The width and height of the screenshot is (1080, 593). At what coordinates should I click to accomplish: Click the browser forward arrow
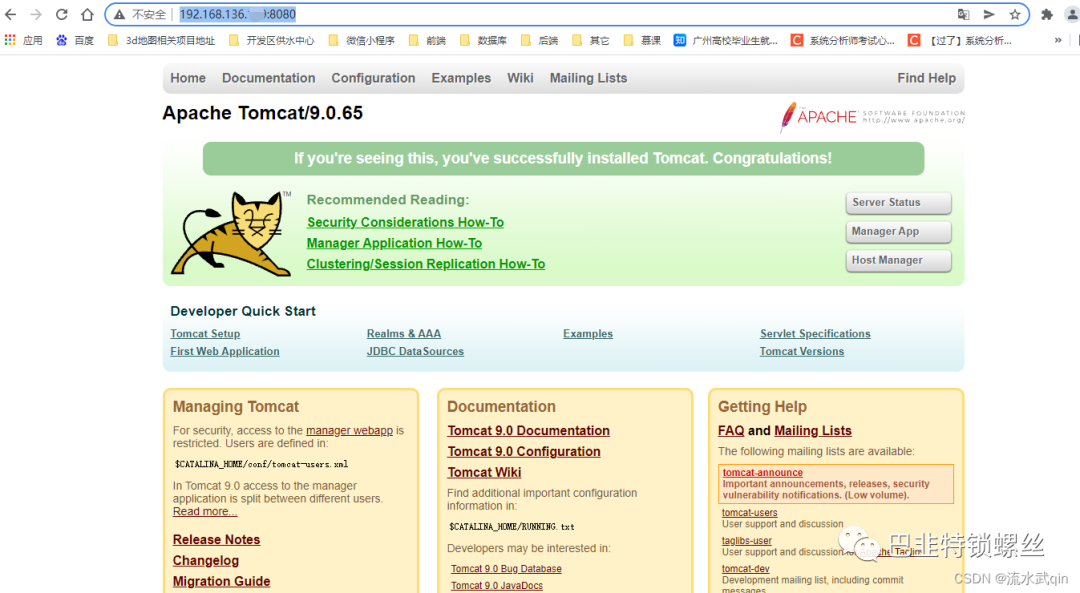(x=36, y=14)
